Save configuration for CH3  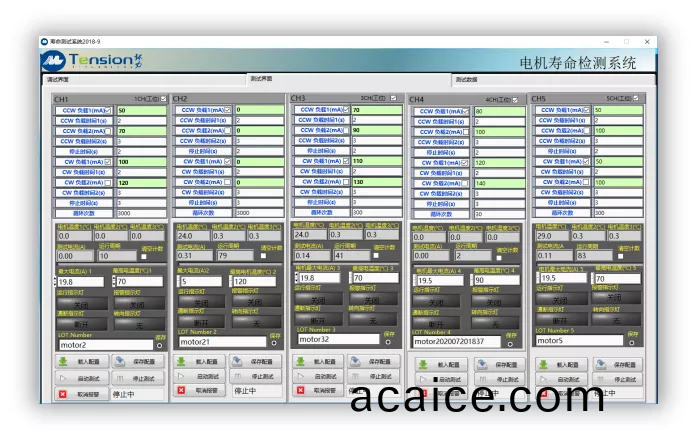click(374, 361)
